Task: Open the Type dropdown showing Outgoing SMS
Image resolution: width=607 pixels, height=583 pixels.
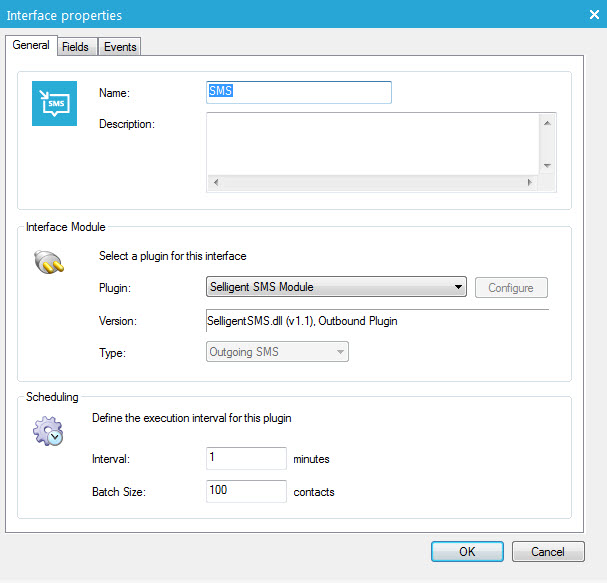Action: [277, 352]
